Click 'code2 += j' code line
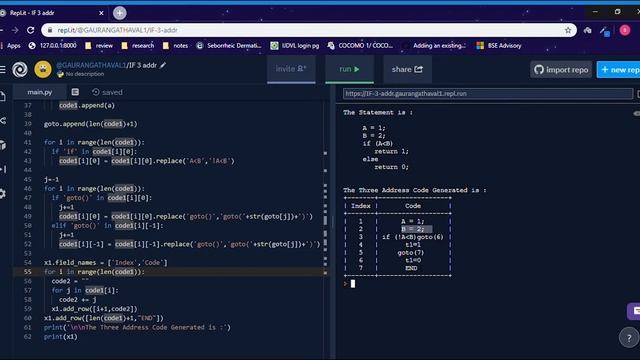 78,300
